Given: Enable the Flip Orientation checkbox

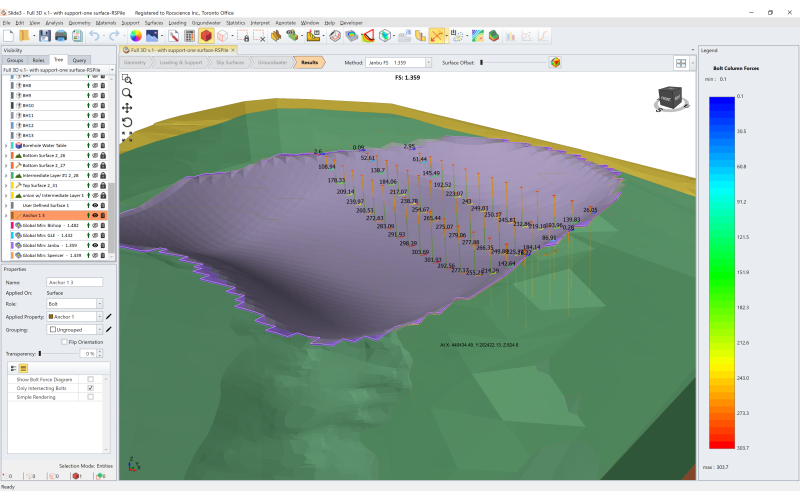Looking at the screenshot, I should 64,341.
